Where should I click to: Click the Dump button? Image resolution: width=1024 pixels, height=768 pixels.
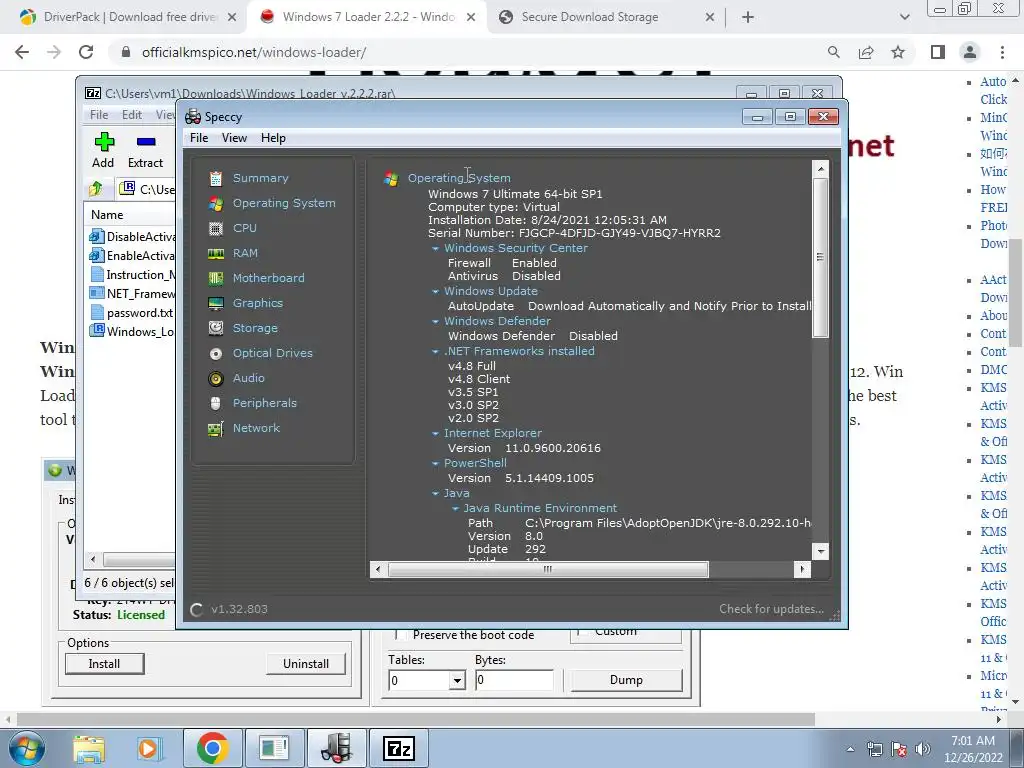(626, 680)
